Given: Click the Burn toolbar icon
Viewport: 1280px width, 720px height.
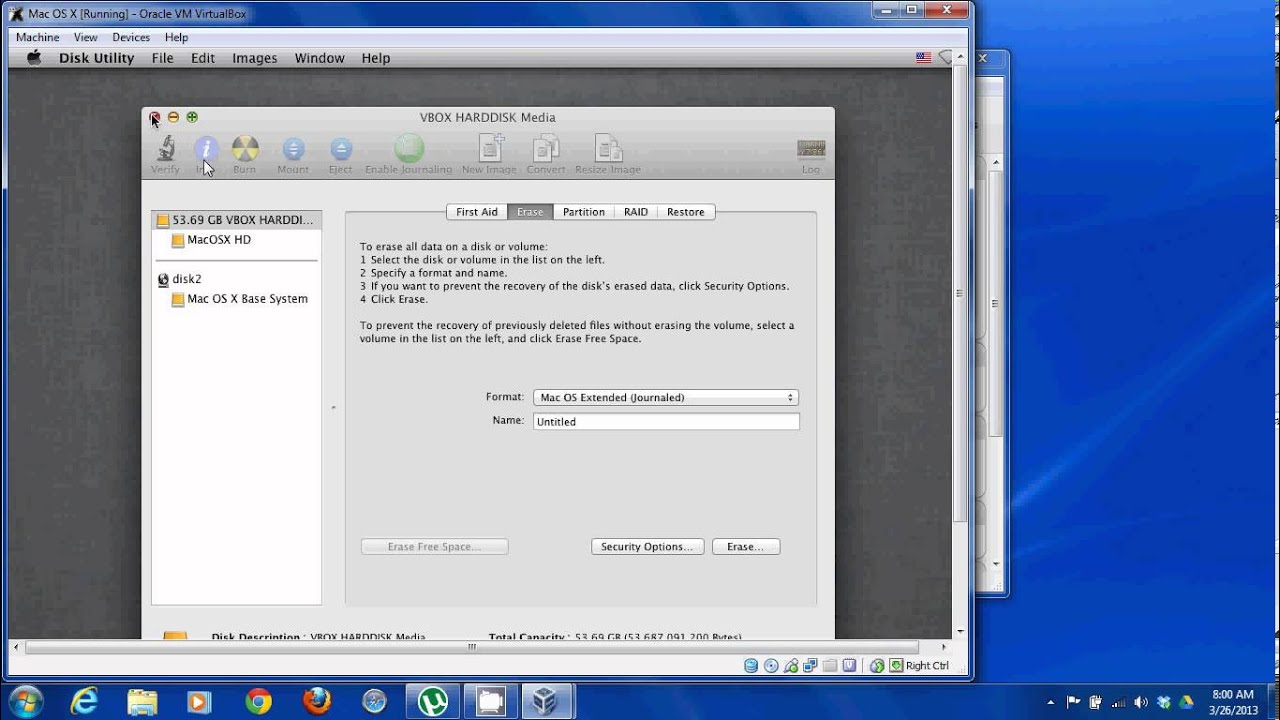Looking at the screenshot, I should tap(245, 149).
